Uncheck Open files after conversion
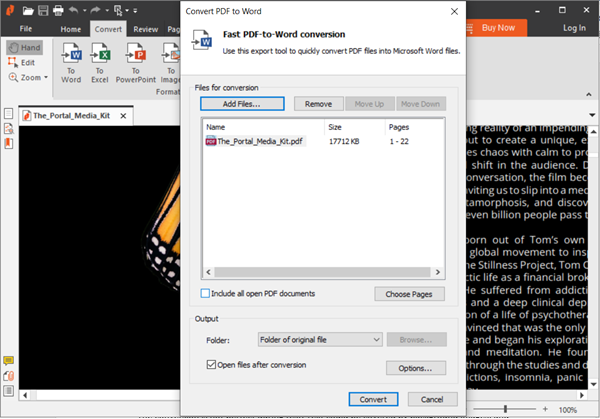Image resolution: width=600 pixels, height=419 pixels. coord(211,364)
